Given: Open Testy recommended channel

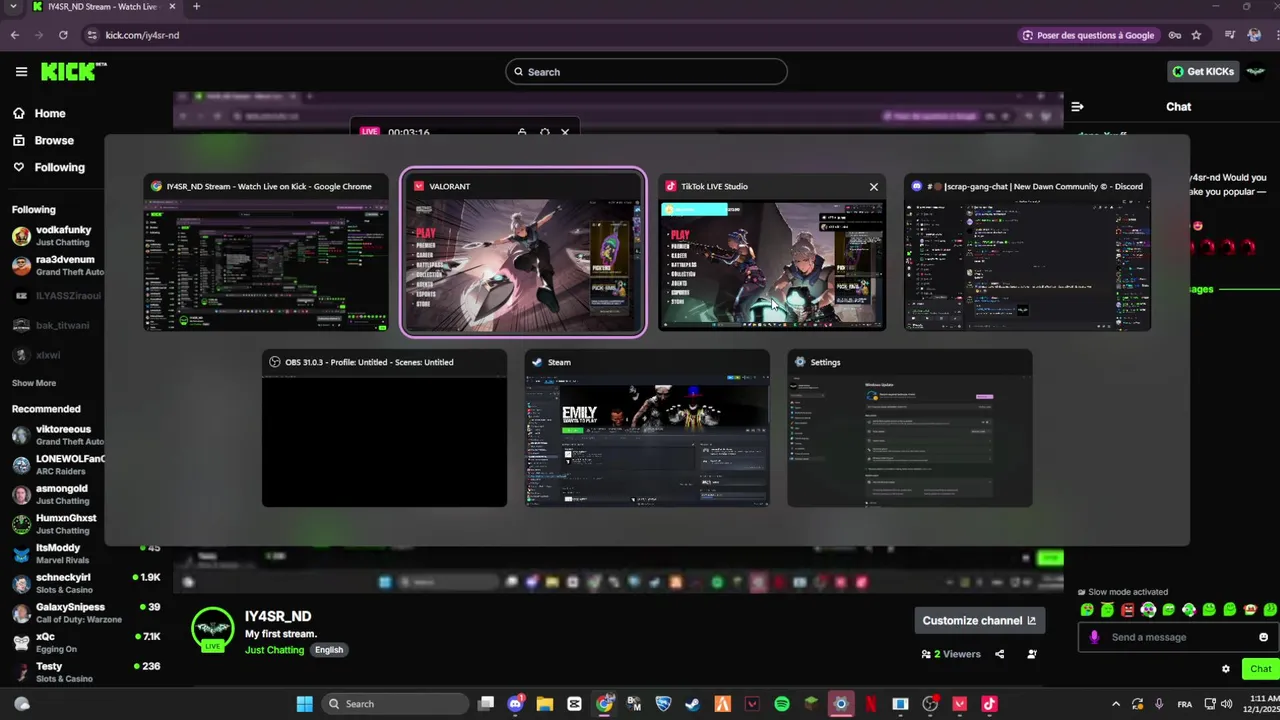Looking at the screenshot, I should [85, 672].
